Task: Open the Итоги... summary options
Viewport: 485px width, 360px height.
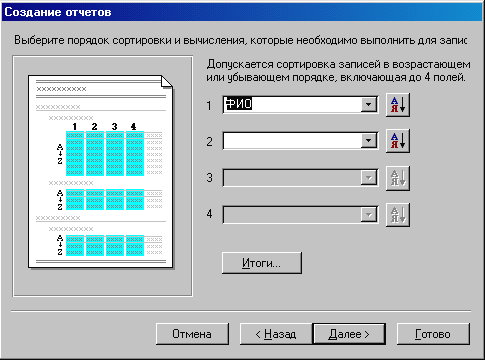Action: pos(262,263)
